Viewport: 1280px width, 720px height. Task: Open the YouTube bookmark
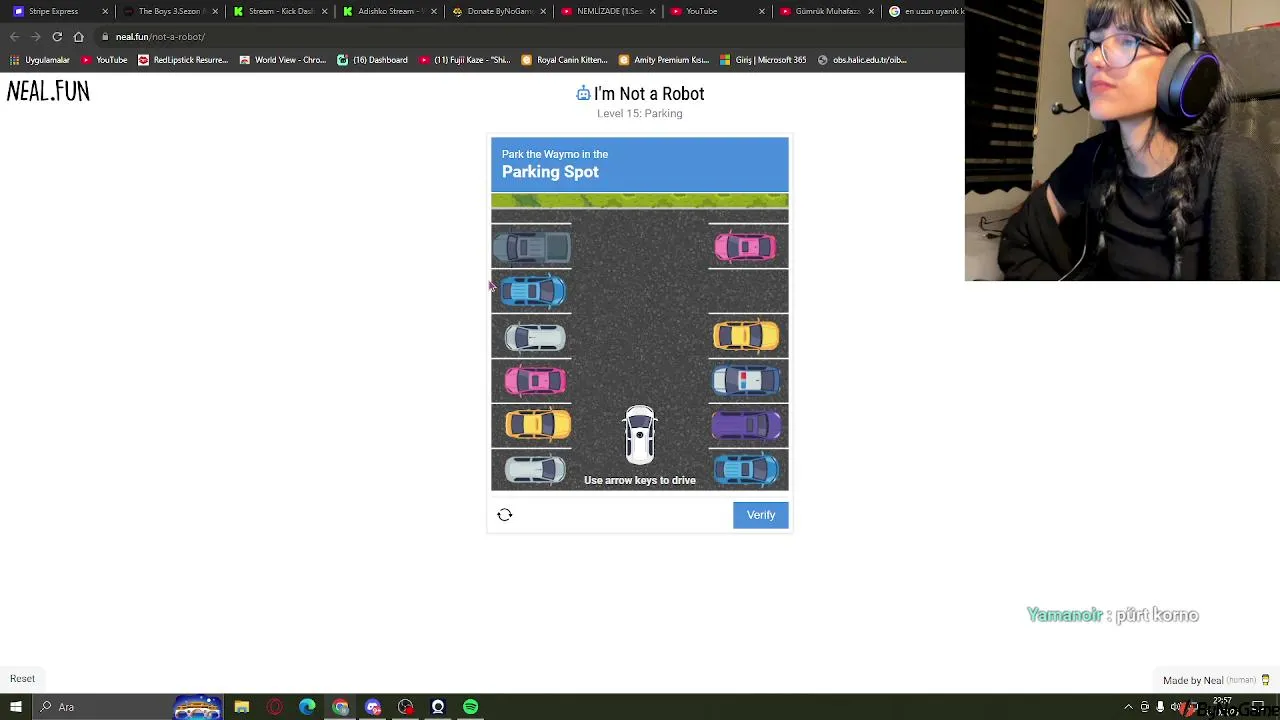(104, 60)
